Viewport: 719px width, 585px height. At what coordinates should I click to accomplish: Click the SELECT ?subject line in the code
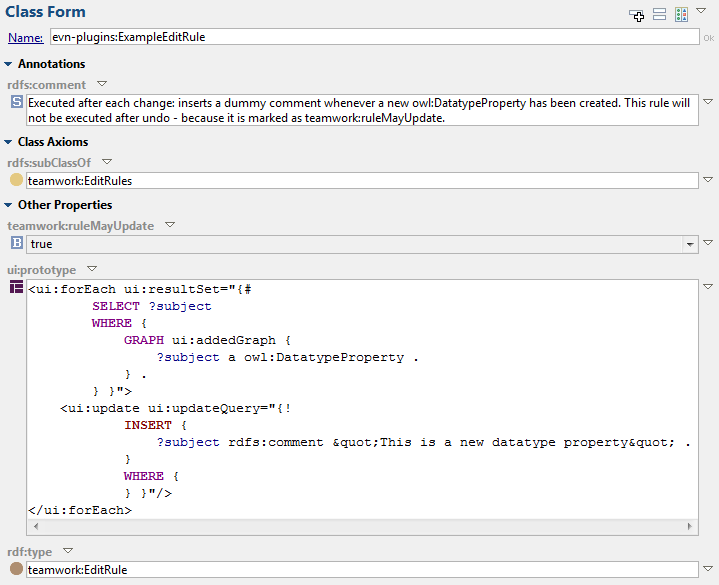(x=152, y=306)
